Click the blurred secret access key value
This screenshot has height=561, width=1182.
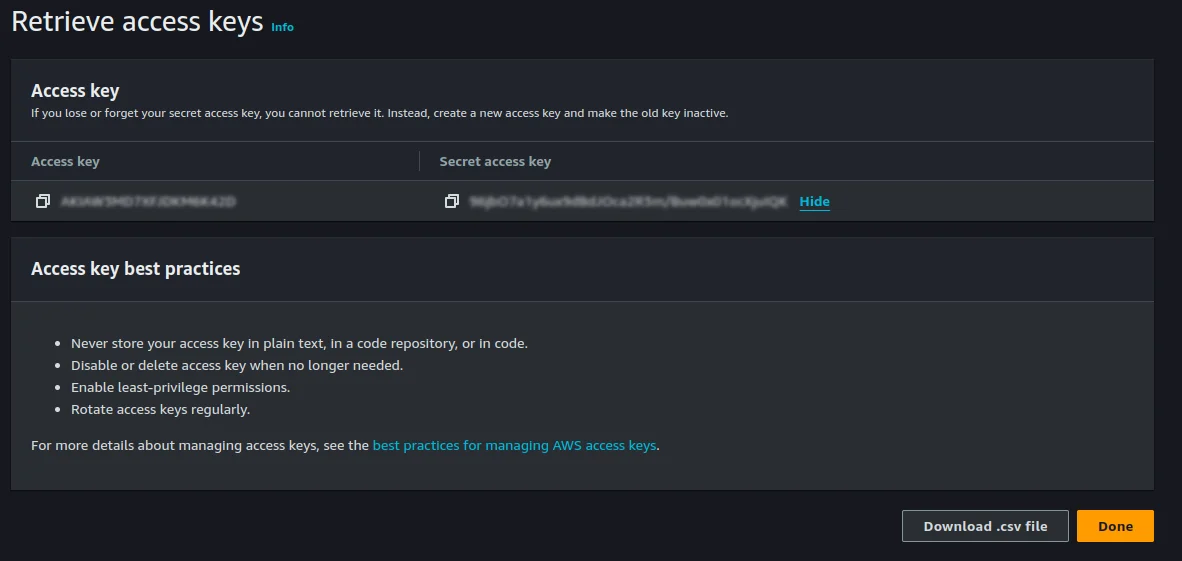pyautogui.click(x=629, y=201)
